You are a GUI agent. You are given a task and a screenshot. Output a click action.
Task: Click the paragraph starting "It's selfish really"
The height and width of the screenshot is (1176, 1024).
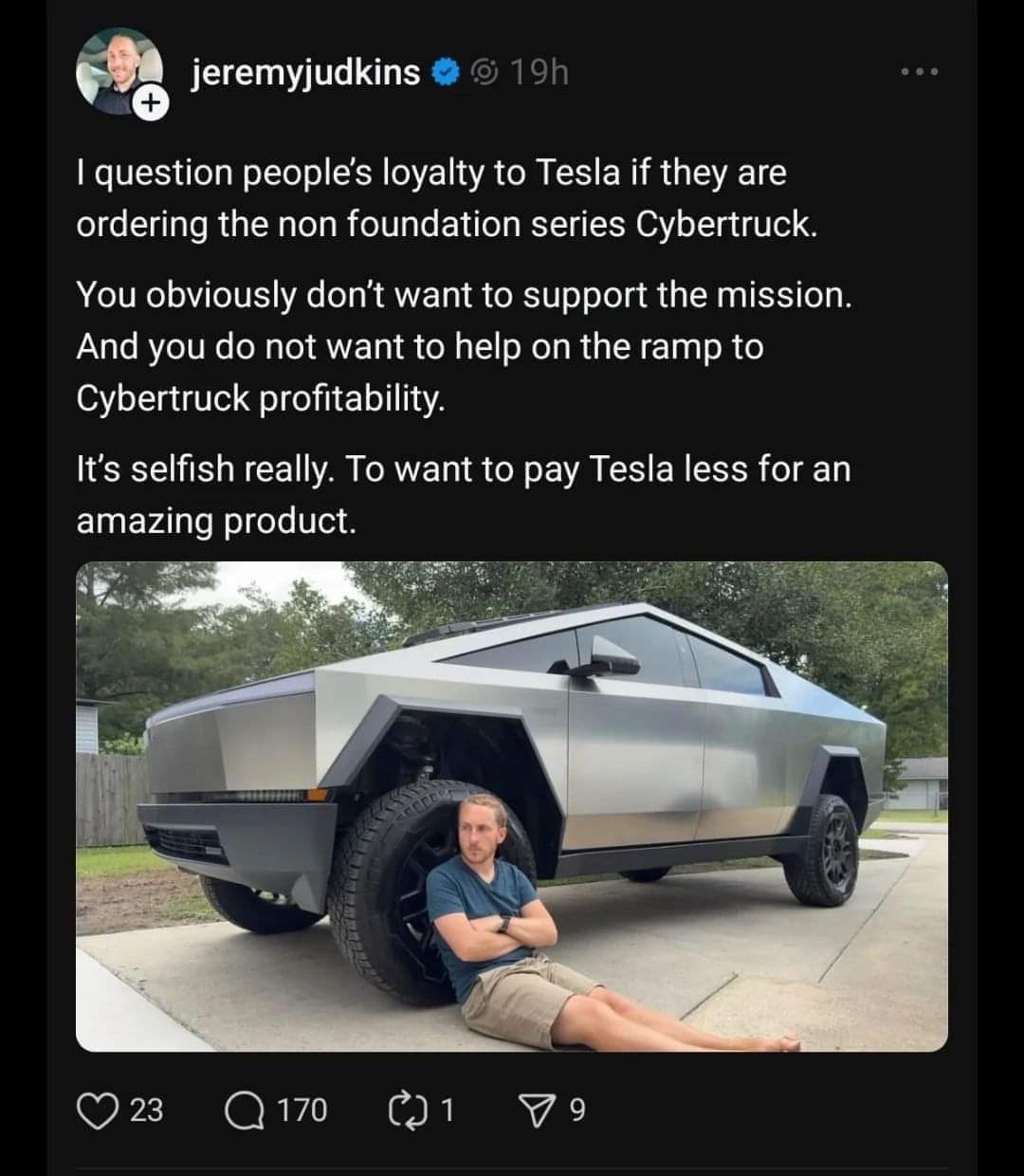pyautogui.click(x=463, y=494)
